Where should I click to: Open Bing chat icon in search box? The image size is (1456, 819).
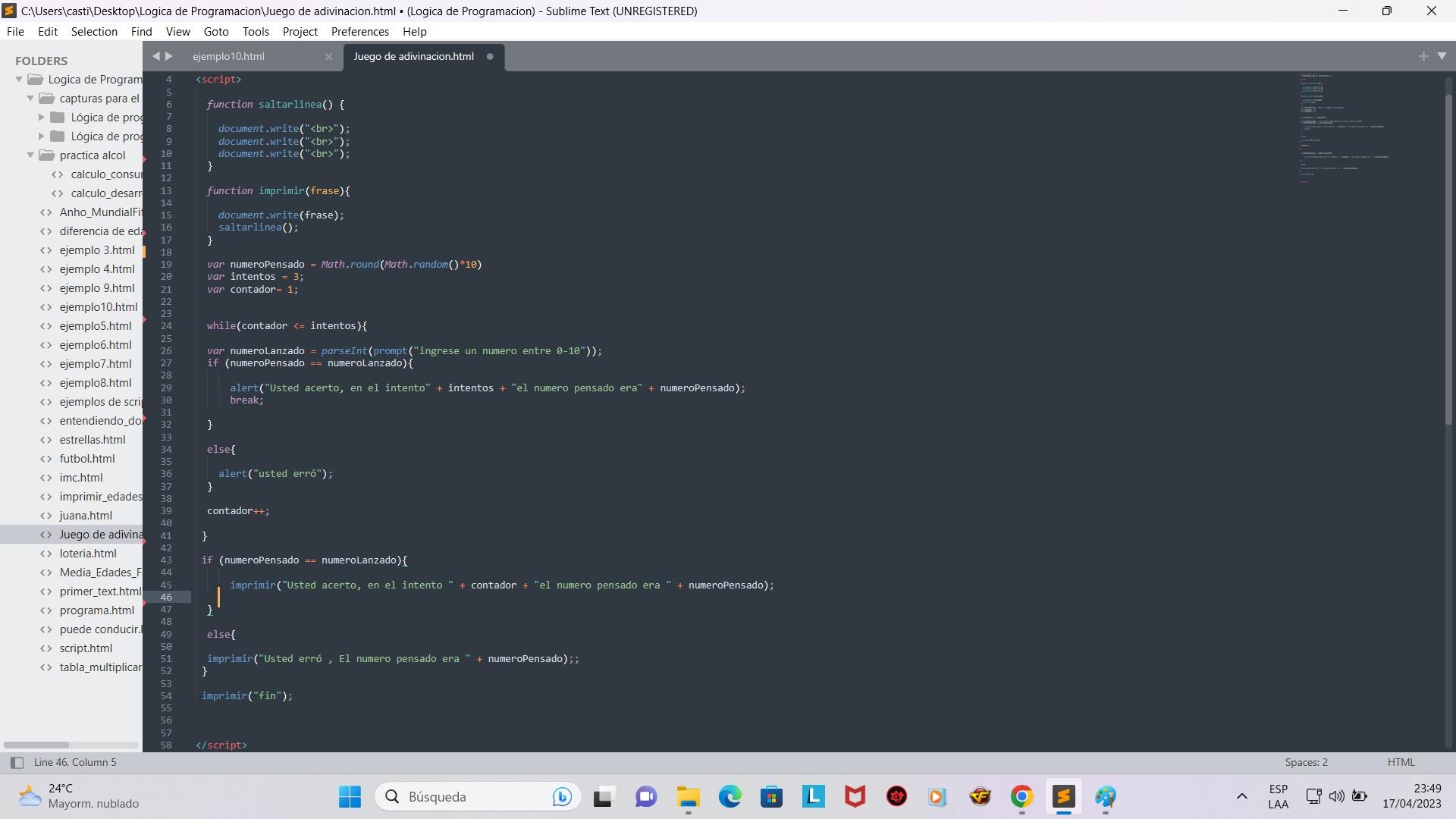562,796
